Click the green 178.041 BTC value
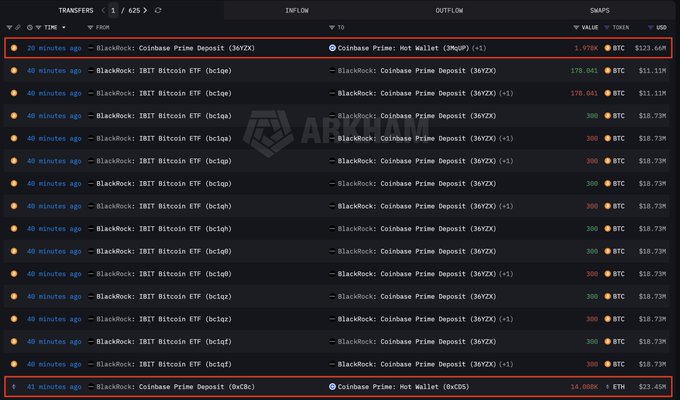 [x=584, y=70]
